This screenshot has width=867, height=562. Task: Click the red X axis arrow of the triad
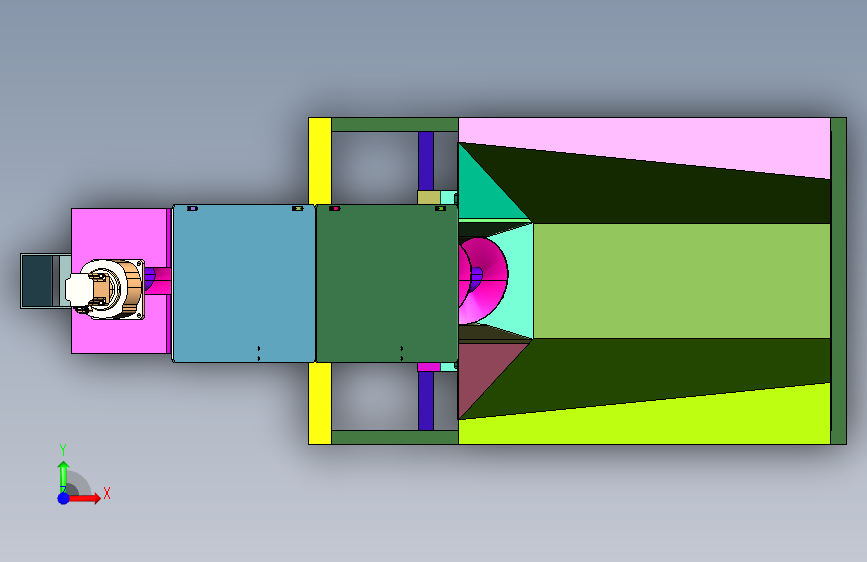tap(84, 498)
